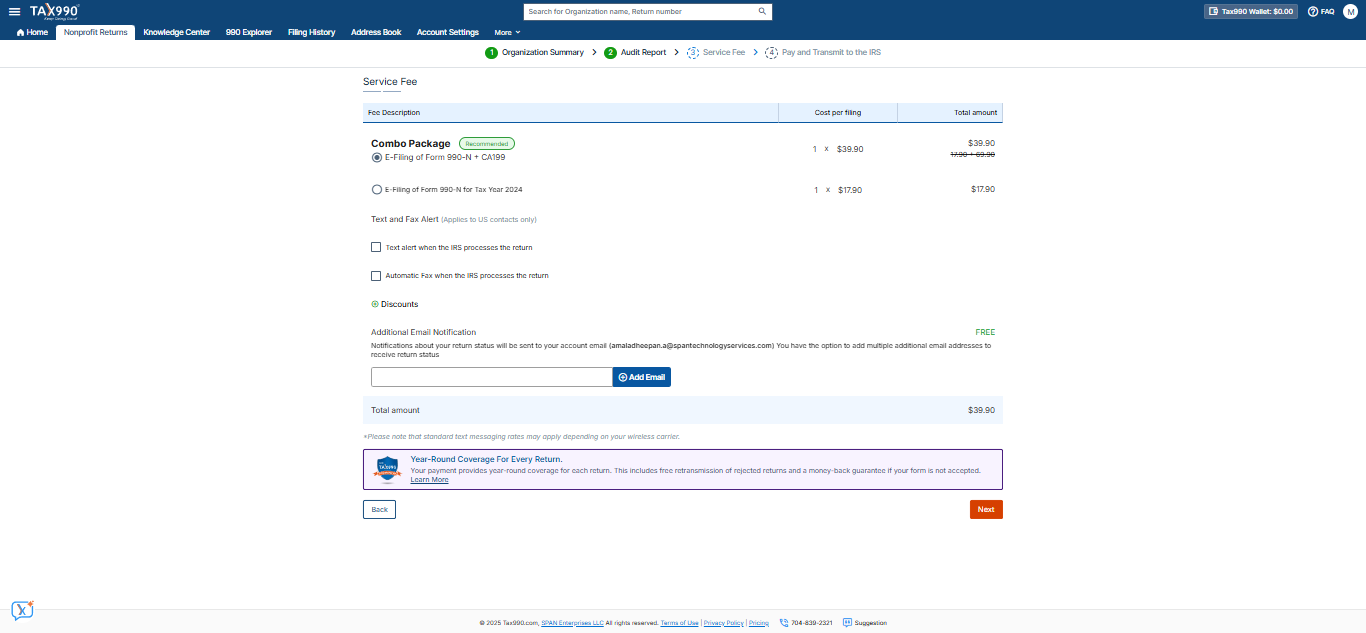Open the Account Settings tab
The image size is (1366, 633).
[x=448, y=32]
